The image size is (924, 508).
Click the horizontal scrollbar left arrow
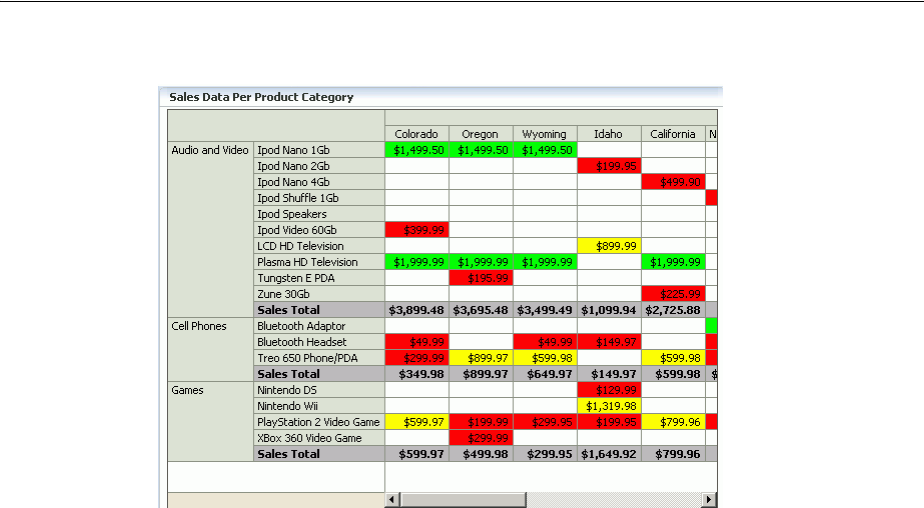[392, 500]
